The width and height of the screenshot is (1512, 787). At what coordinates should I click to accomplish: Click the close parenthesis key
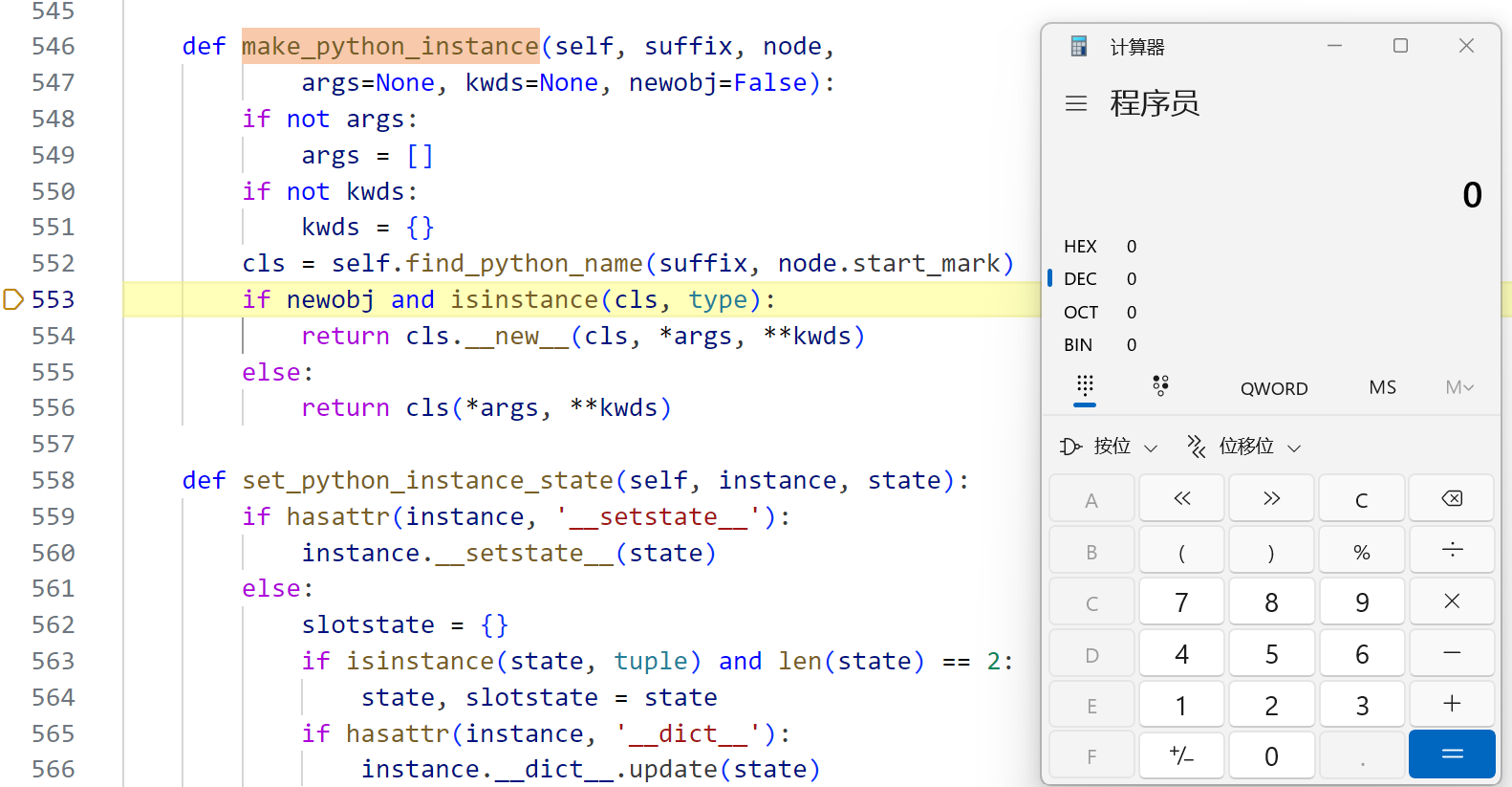tap(1271, 550)
